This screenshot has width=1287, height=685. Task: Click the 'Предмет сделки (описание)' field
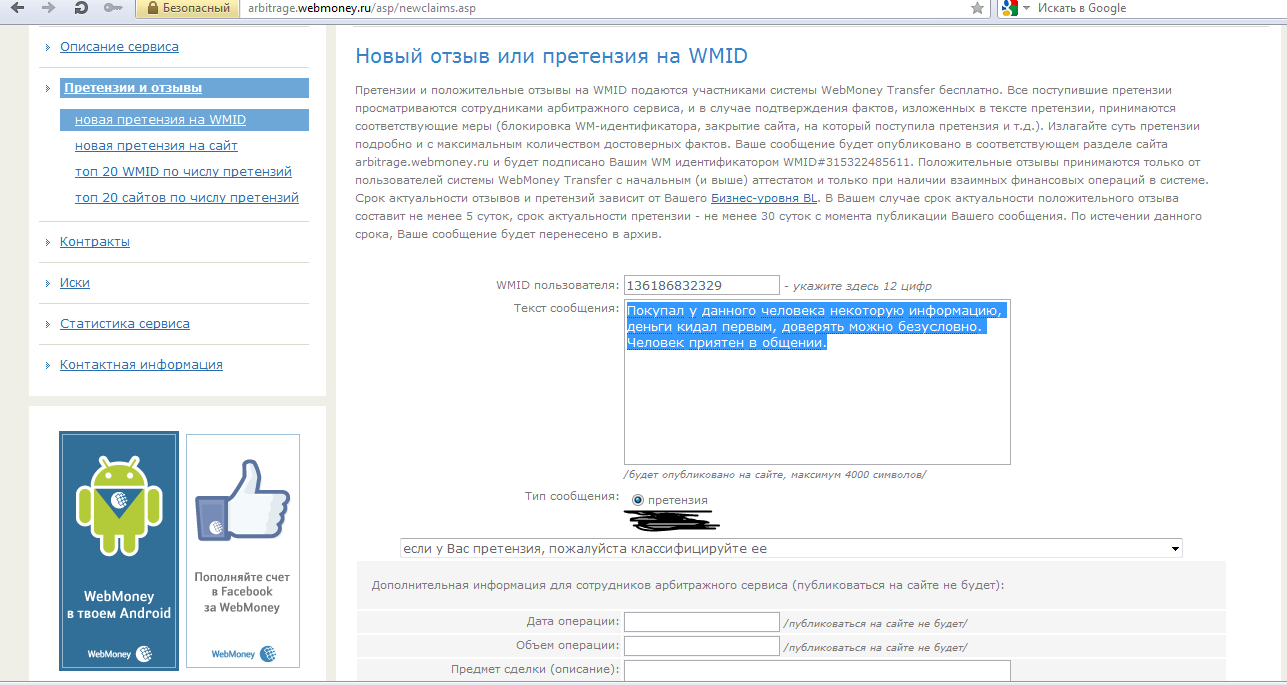point(817,670)
